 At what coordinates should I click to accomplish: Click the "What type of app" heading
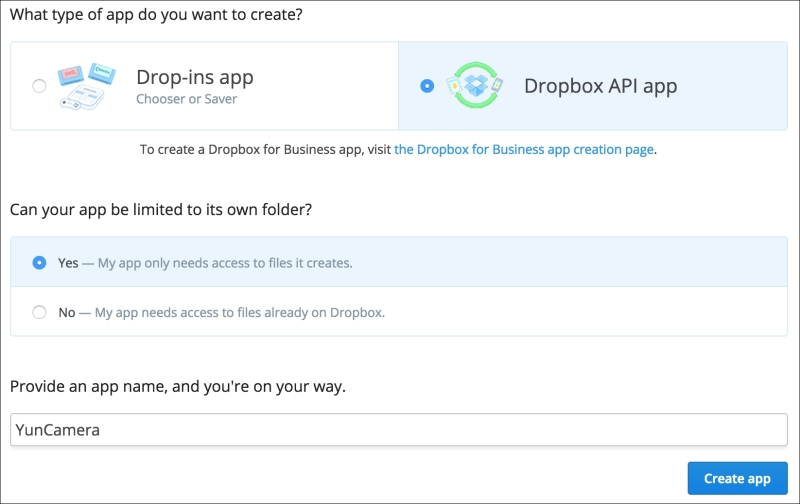click(x=156, y=15)
